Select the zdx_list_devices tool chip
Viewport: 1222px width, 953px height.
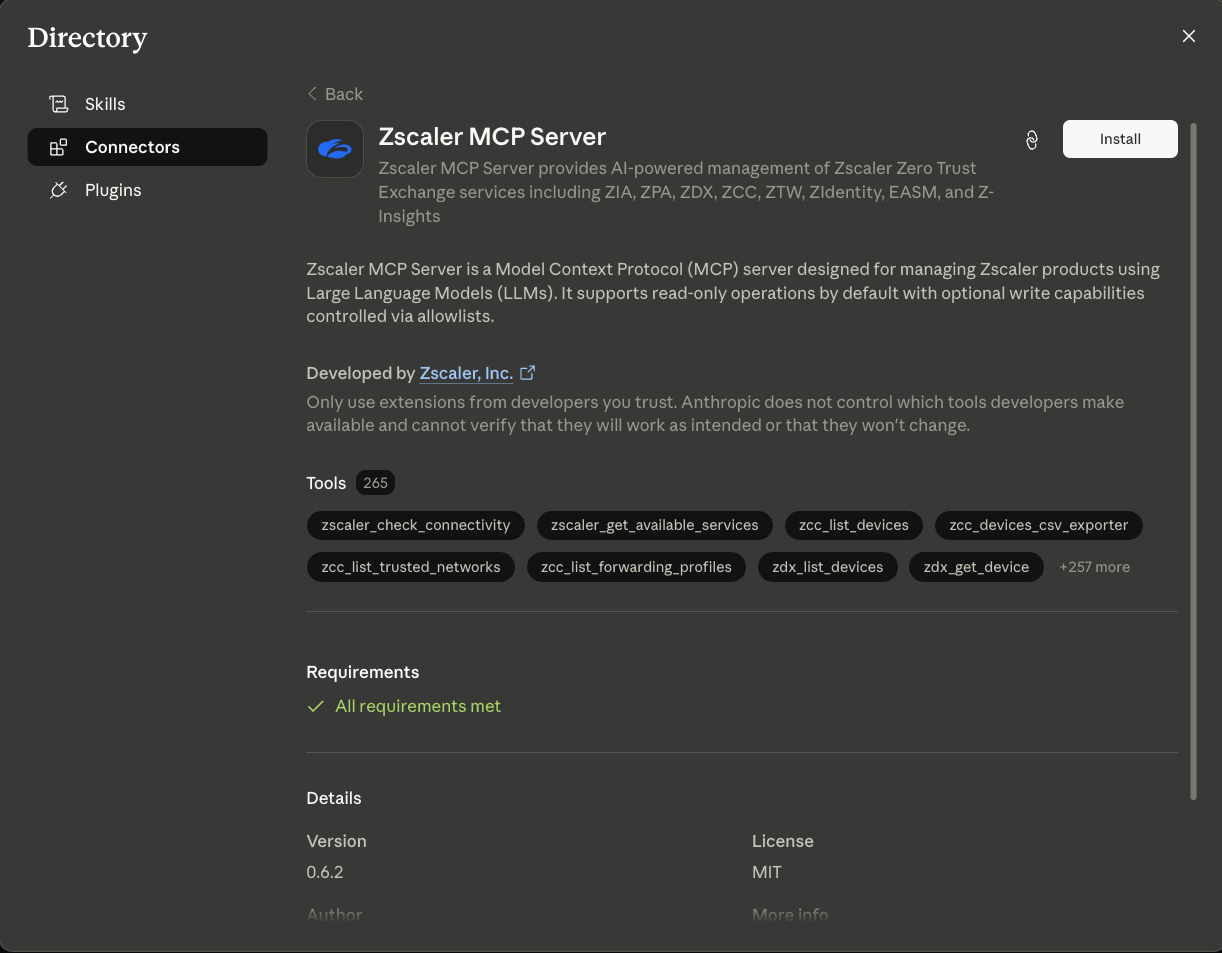click(x=828, y=567)
